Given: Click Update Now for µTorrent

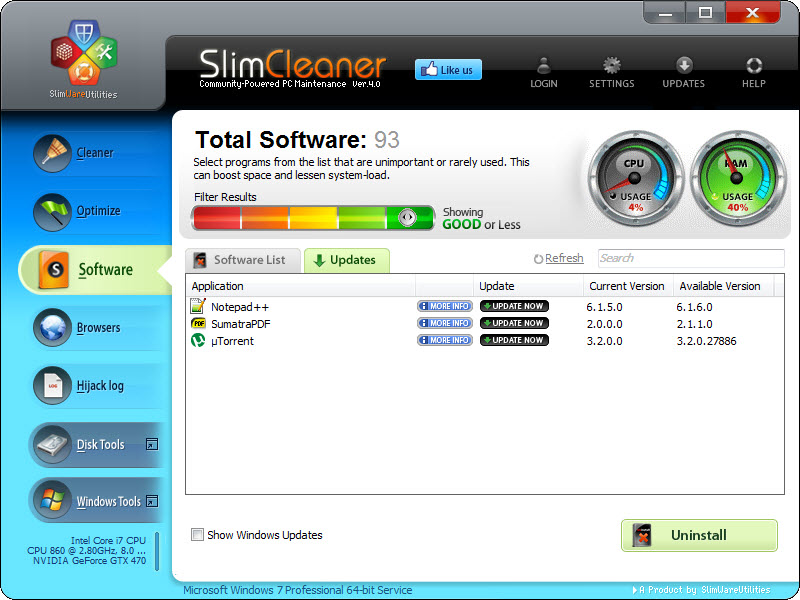Looking at the screenshot, I should click(514, 340).
